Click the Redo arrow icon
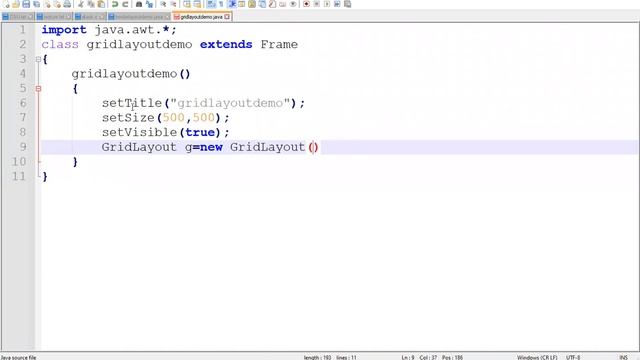 (125, 4)
